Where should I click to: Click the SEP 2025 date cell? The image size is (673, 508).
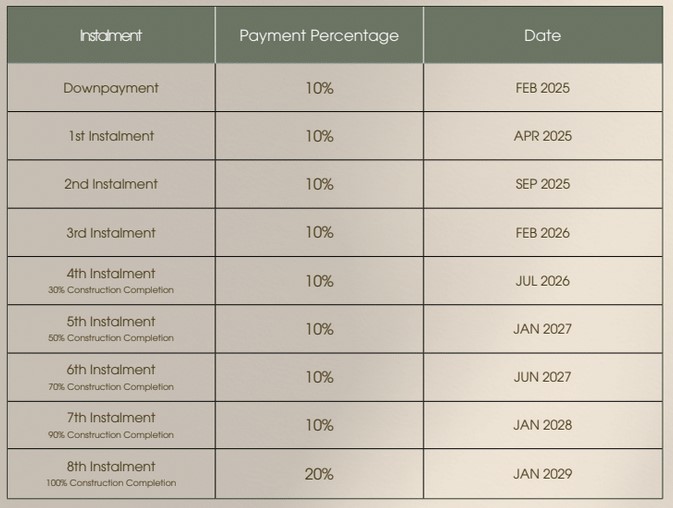(543, 184)
